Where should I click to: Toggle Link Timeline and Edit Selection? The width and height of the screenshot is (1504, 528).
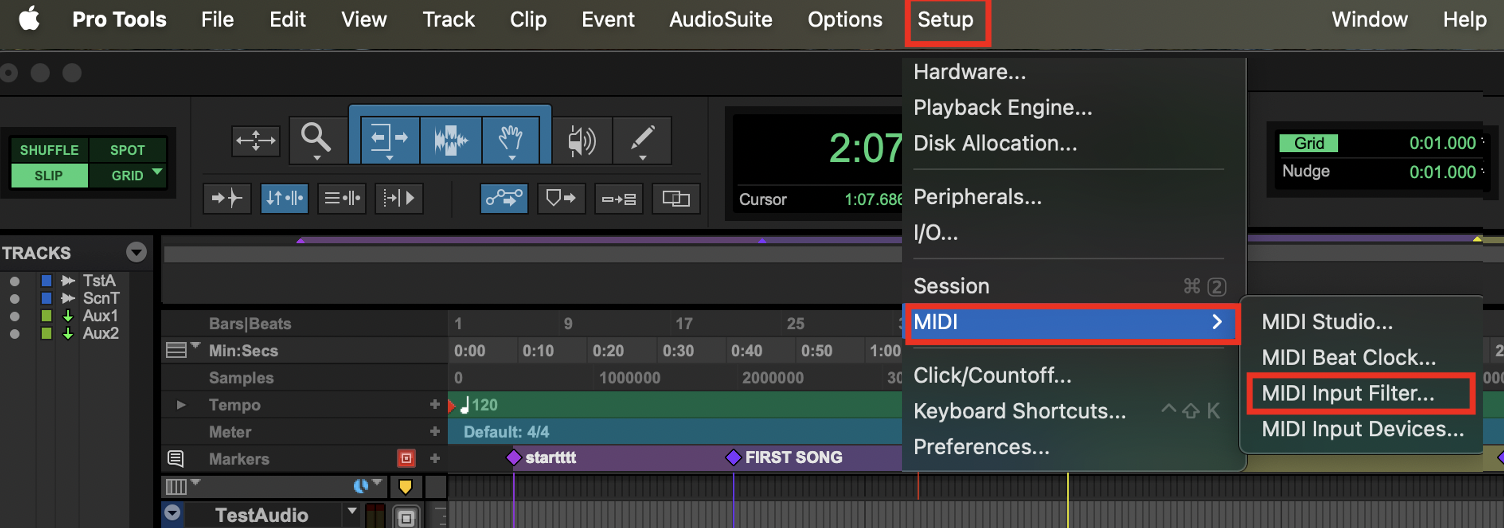pyautogui.click(x=284, y=198)
